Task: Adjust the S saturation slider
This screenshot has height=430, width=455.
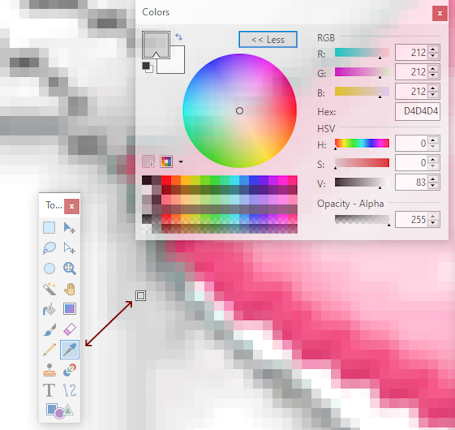Action: click(x=362, y=163)
